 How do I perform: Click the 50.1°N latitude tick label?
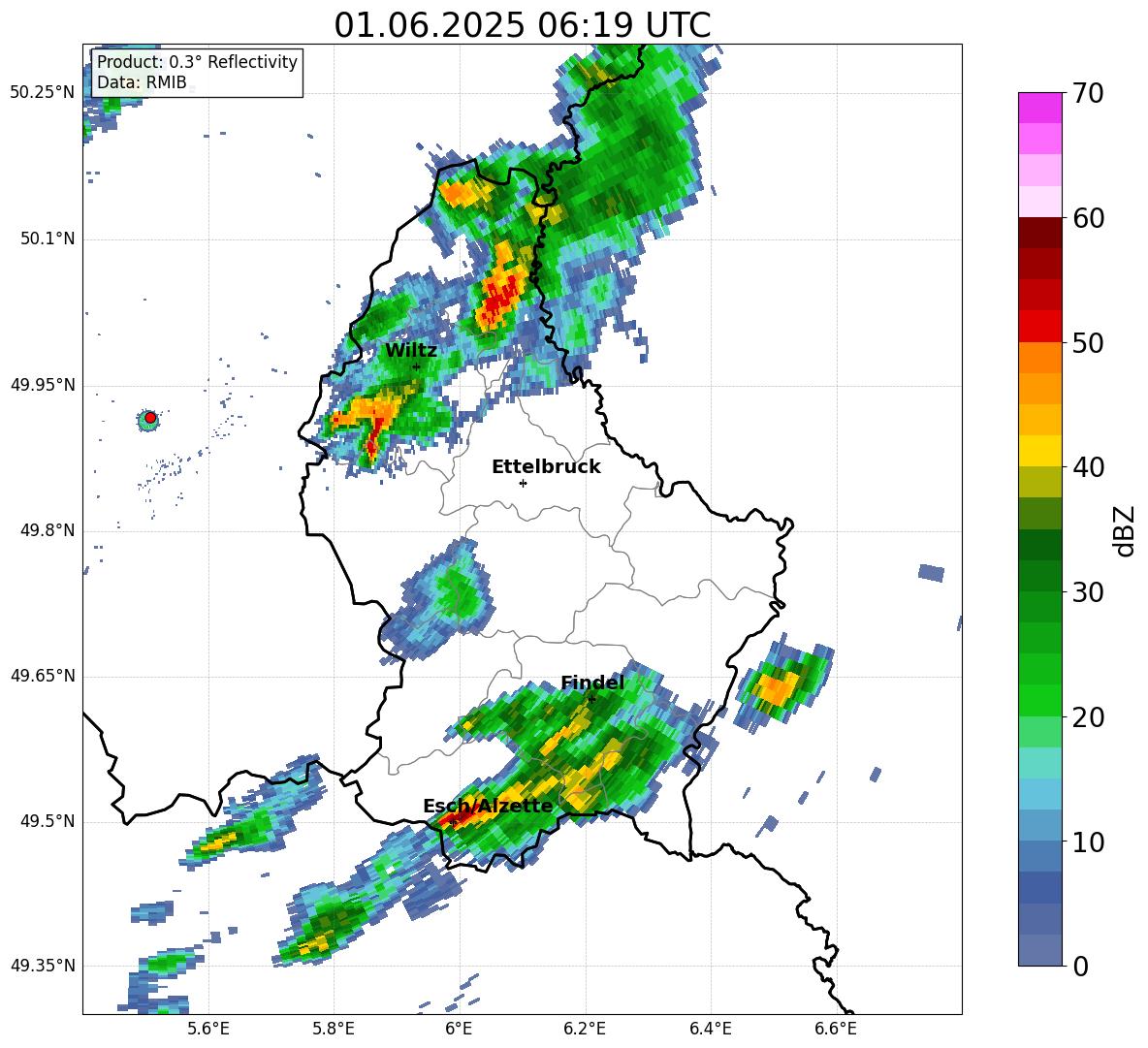tap(48, 239)
